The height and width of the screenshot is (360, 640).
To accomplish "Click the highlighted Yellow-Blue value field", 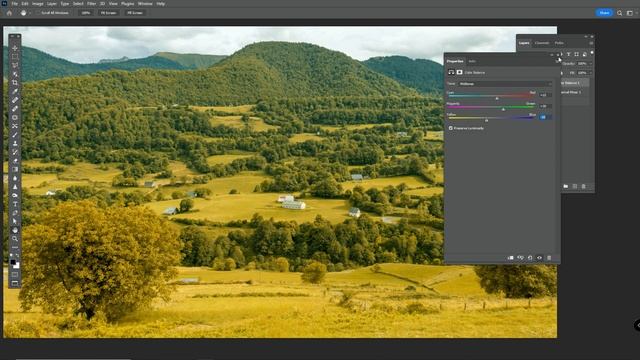I will tap(545, 117).
